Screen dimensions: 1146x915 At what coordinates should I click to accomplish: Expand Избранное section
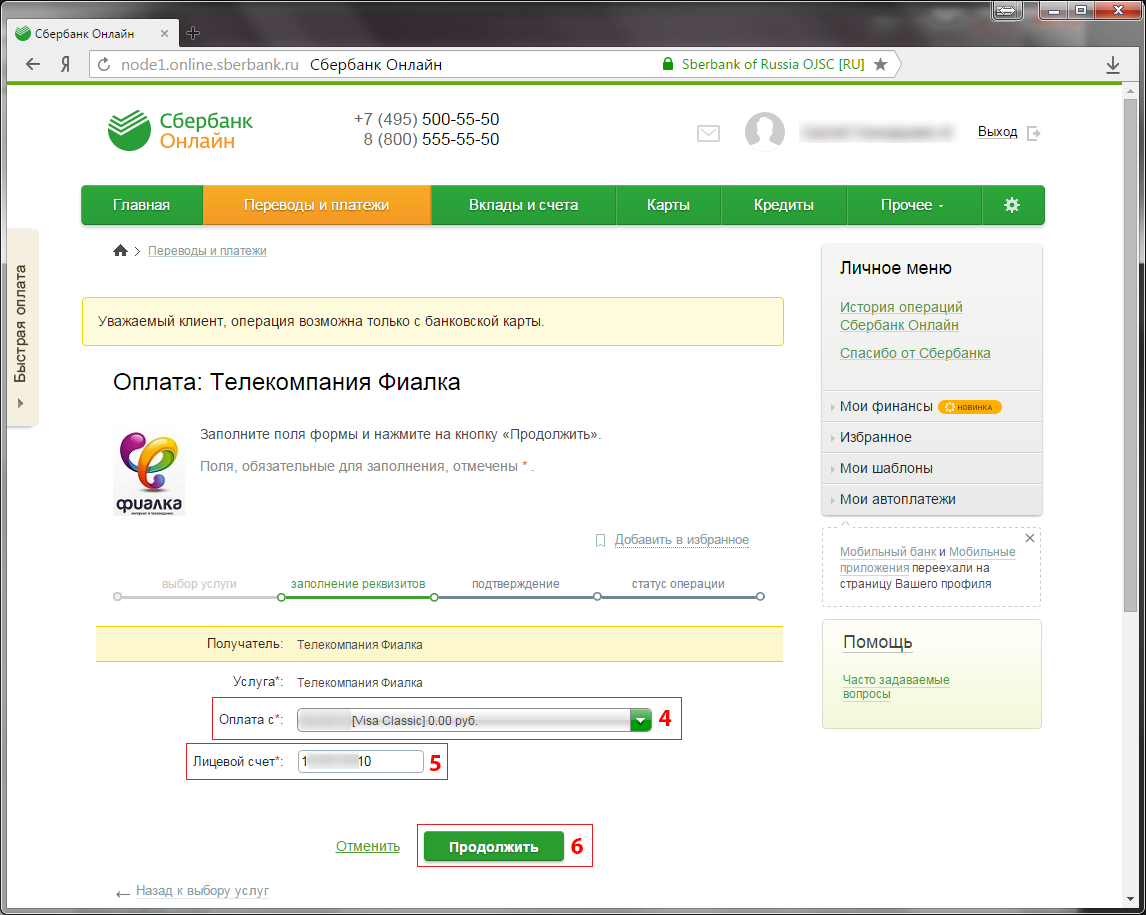click(932, 437)
